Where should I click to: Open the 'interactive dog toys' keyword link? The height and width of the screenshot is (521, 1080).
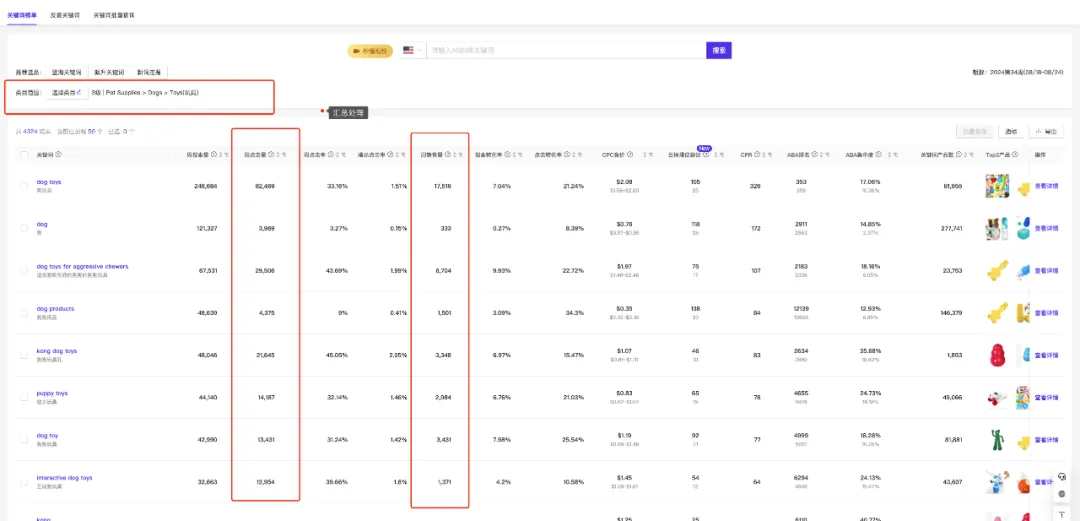tap(65, 478)
